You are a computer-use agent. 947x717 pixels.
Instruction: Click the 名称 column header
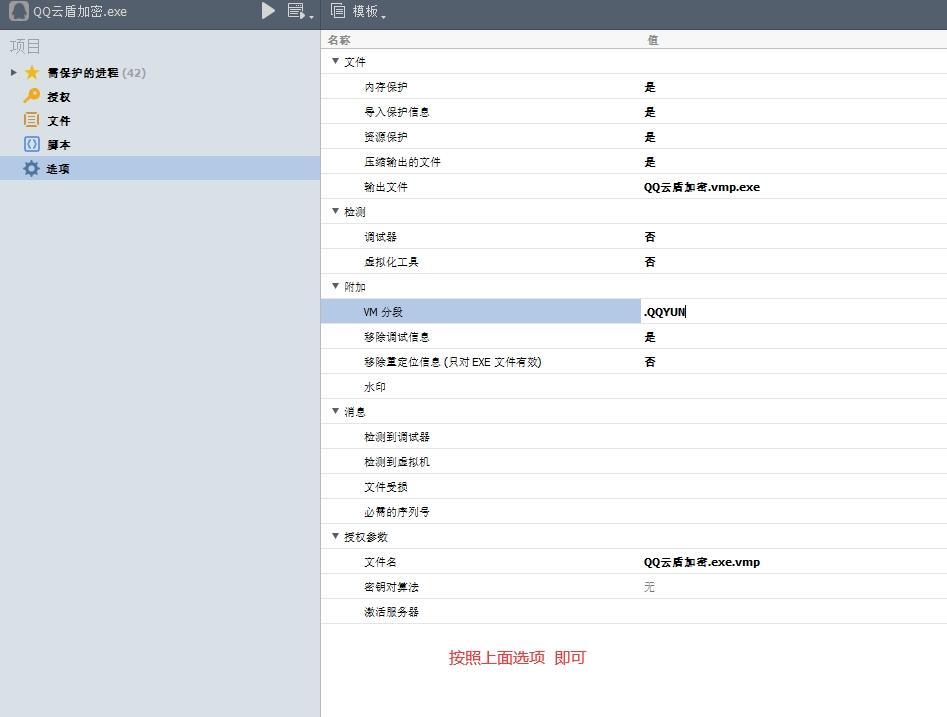click(x=339, y=40)
